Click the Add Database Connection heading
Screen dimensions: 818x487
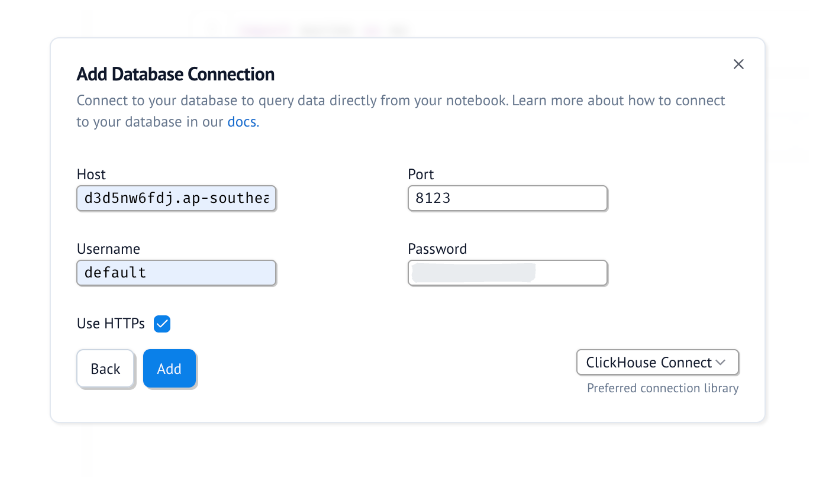click(176, 74)
